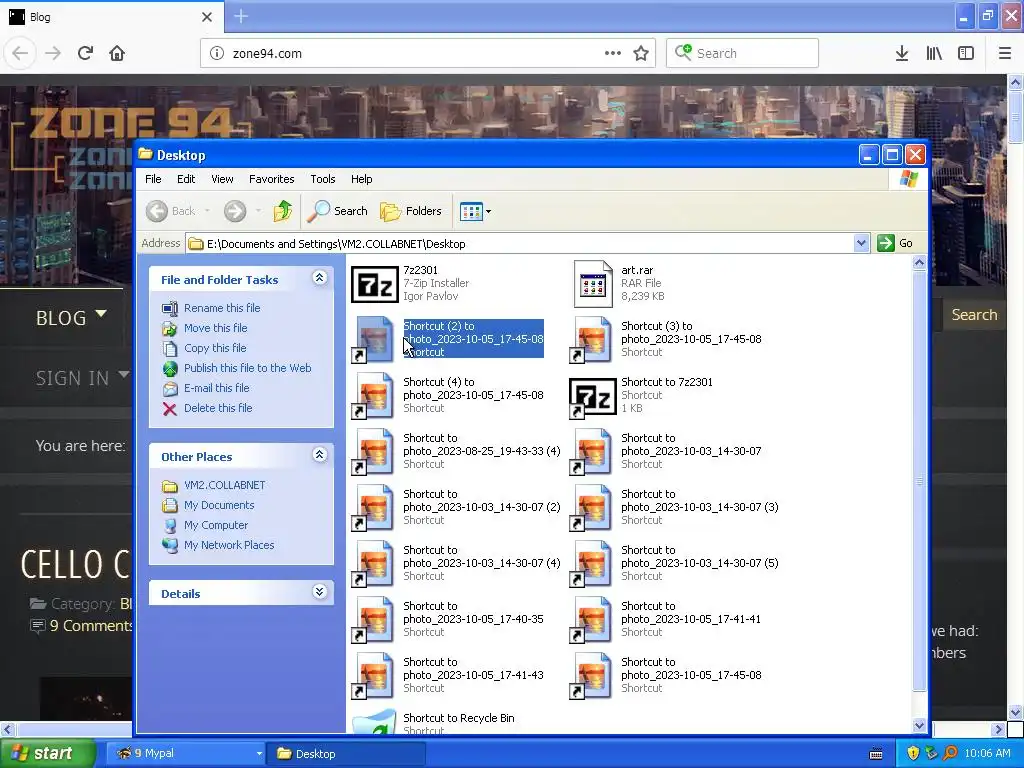Bookmark this page with star icon
The image size is (1024, 768).
click(641, 53)
